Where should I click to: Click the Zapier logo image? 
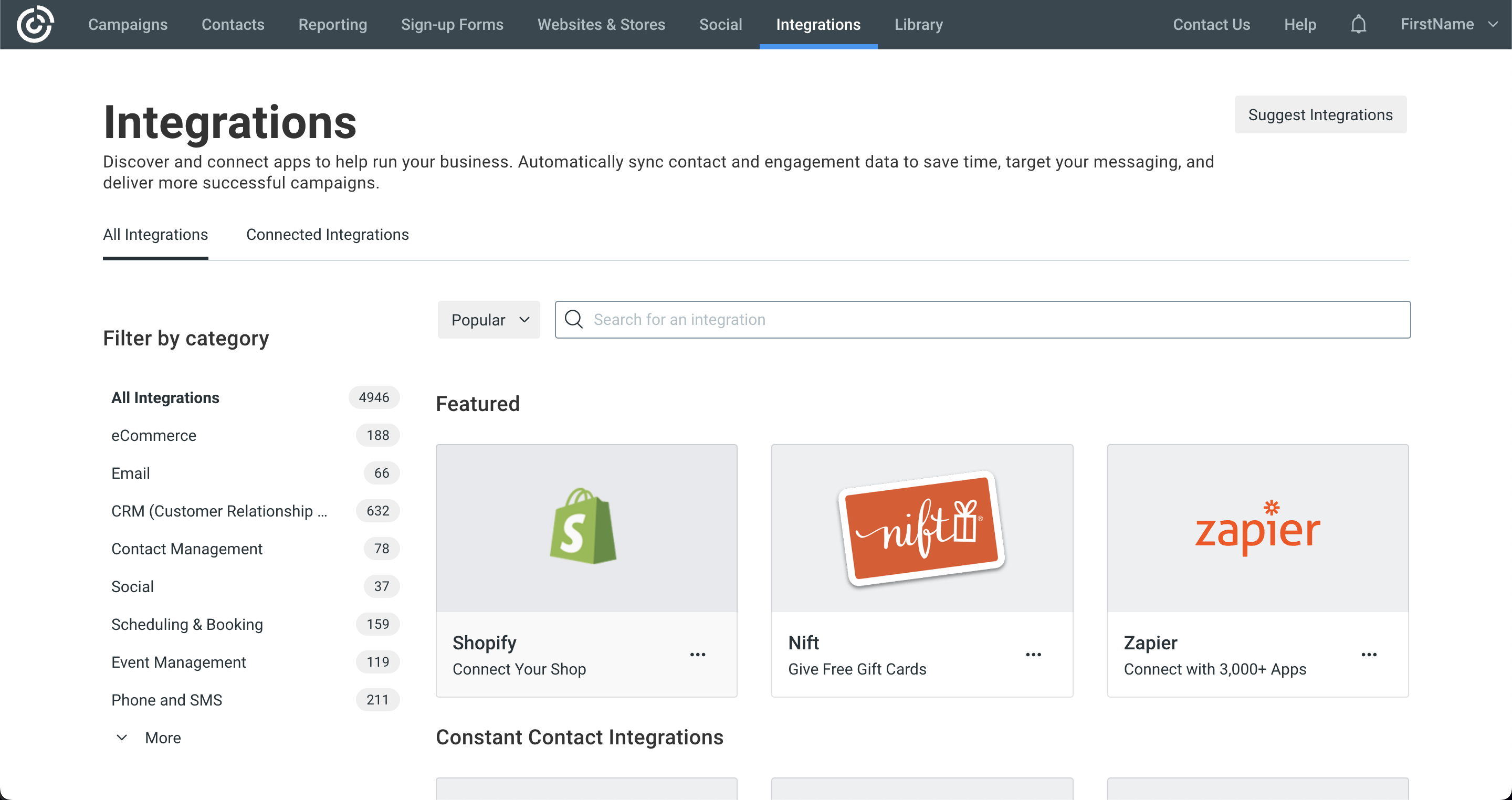pos(1257,528)
